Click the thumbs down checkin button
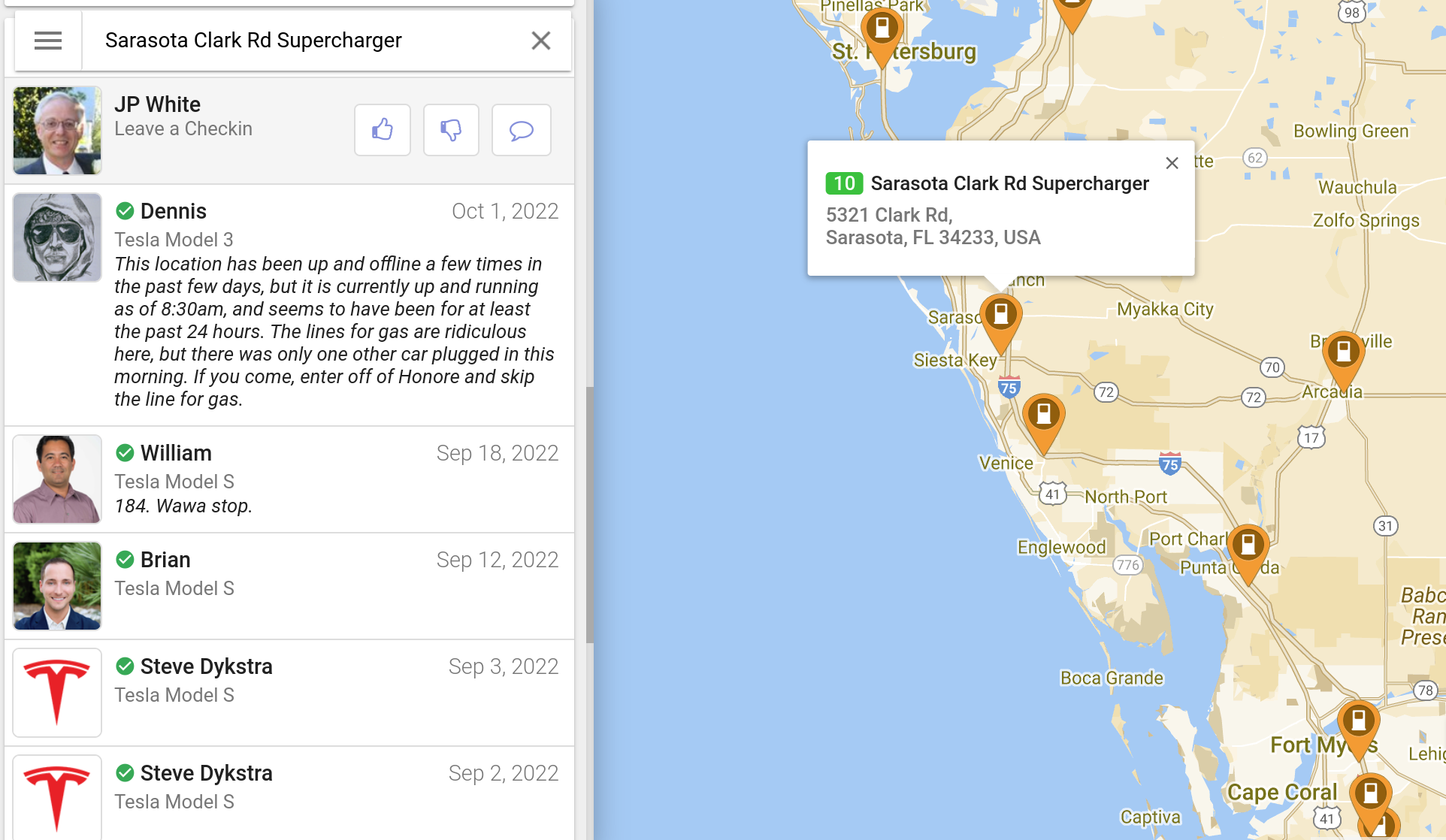Screen dimensions: 1446x840 pos(451,130)
